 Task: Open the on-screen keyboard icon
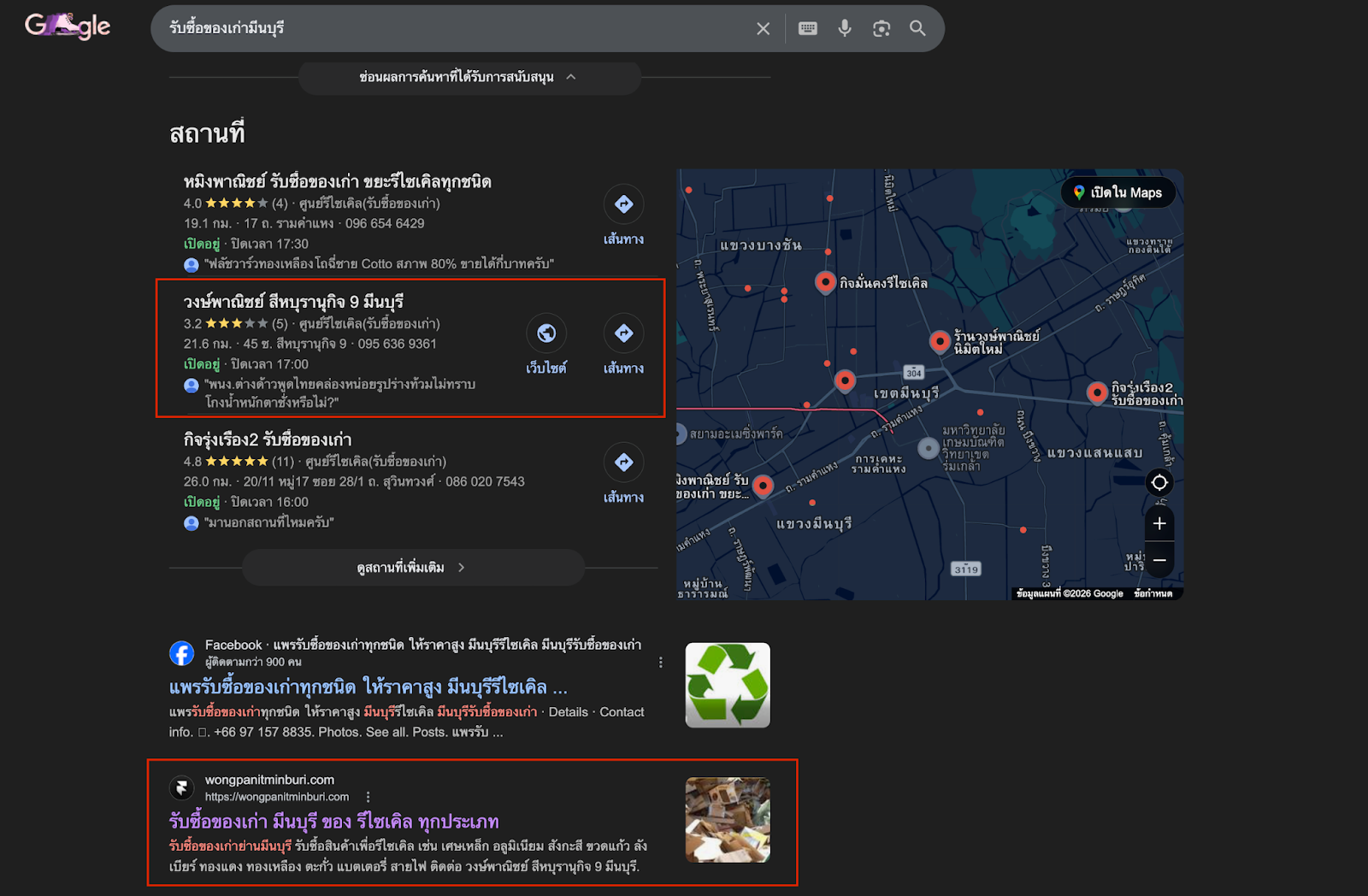[808, 28]
